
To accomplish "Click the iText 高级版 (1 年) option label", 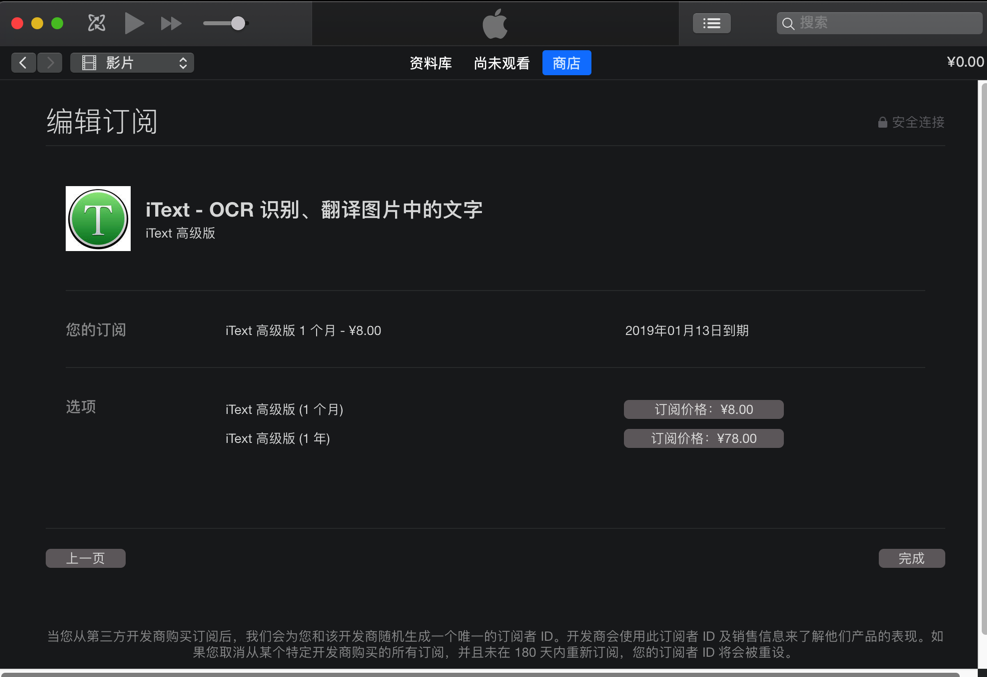I will point(278,438).
